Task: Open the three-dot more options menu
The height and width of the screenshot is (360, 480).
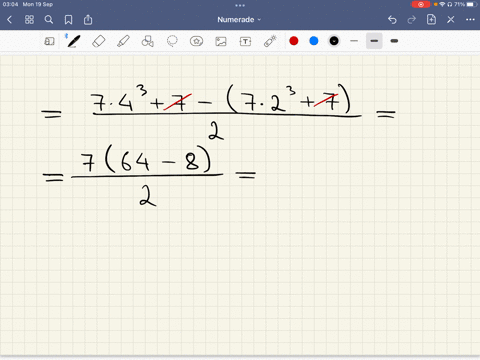Action: (470, 20)
